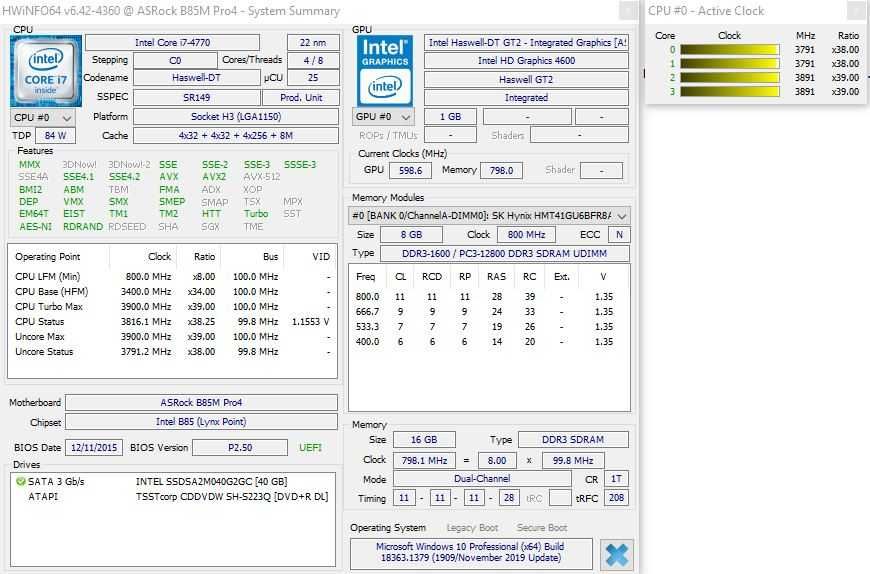Click the DDR3 SDRAM memory type field
870x574 pixels.
573,440
